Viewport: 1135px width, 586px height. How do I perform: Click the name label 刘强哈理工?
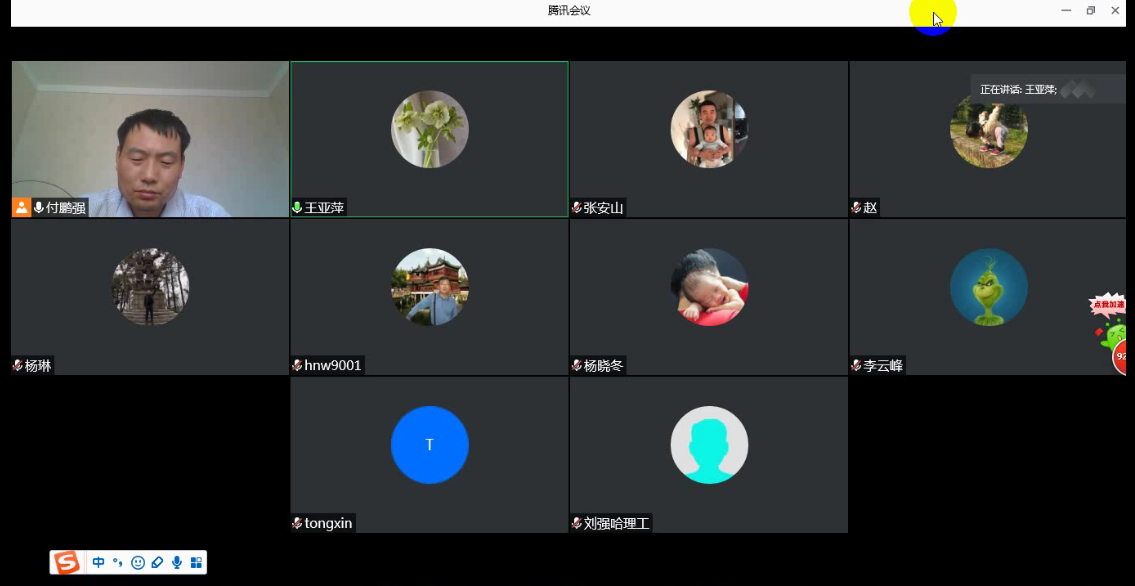616,523
